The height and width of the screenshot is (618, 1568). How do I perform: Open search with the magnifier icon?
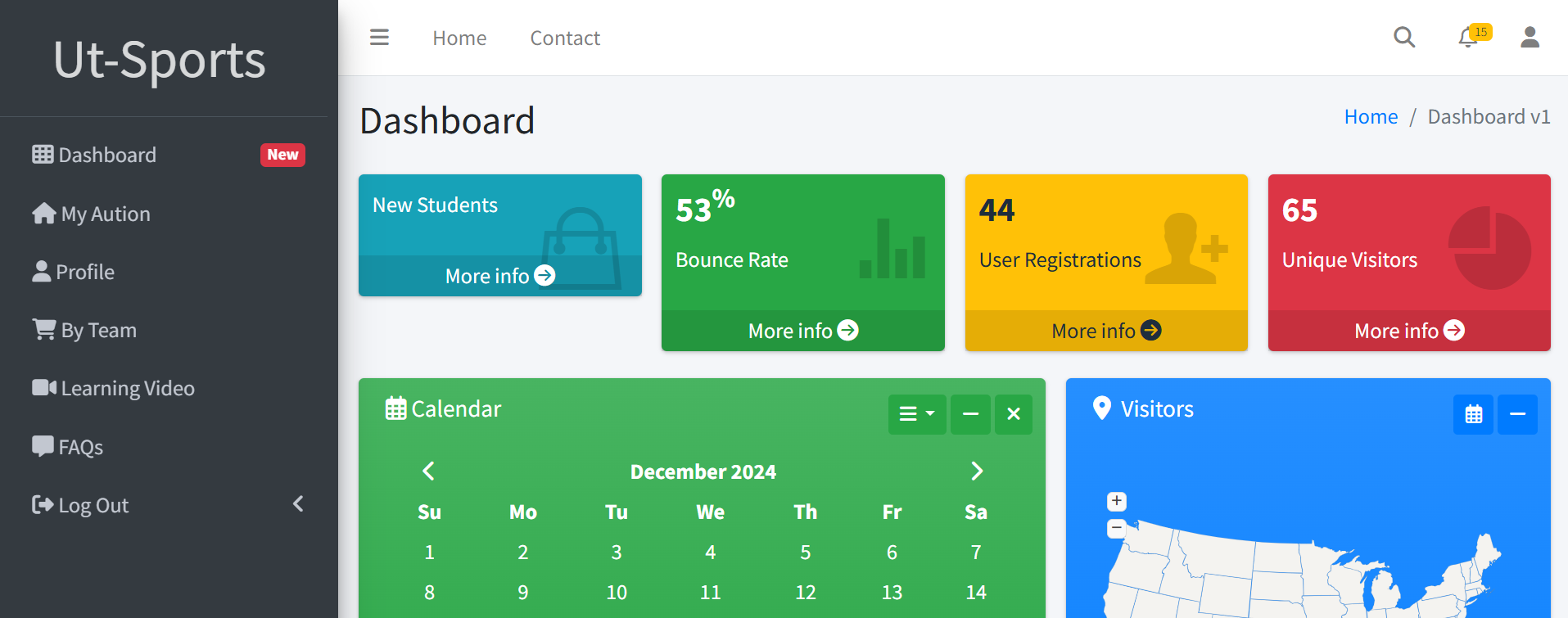(1404, 38)
